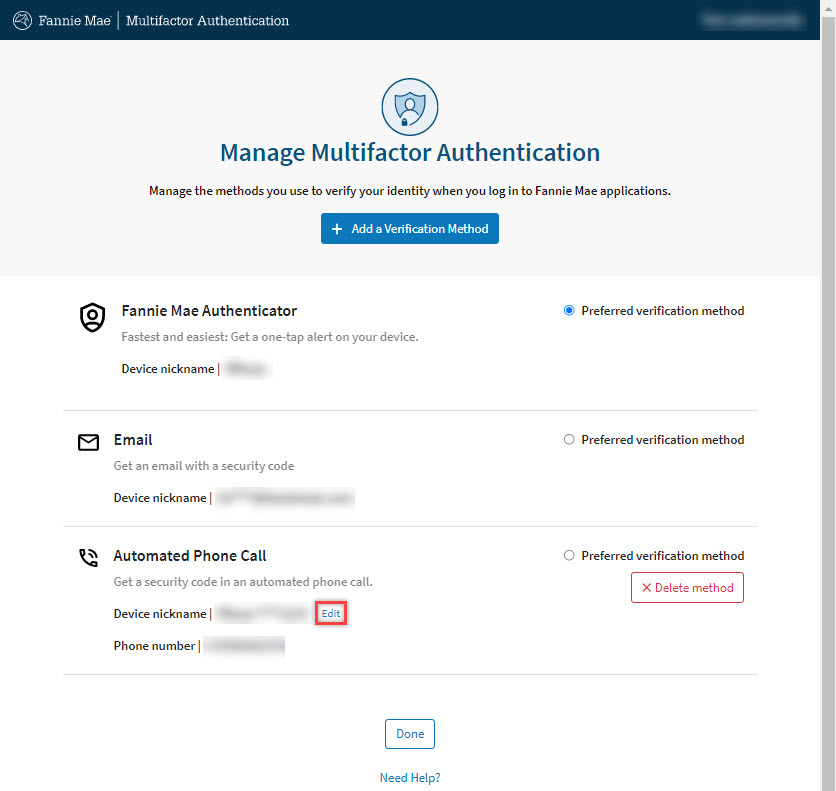Select Authenticator as preferred verification method
Screen dimensions: 836x791
tap(569, 310)
